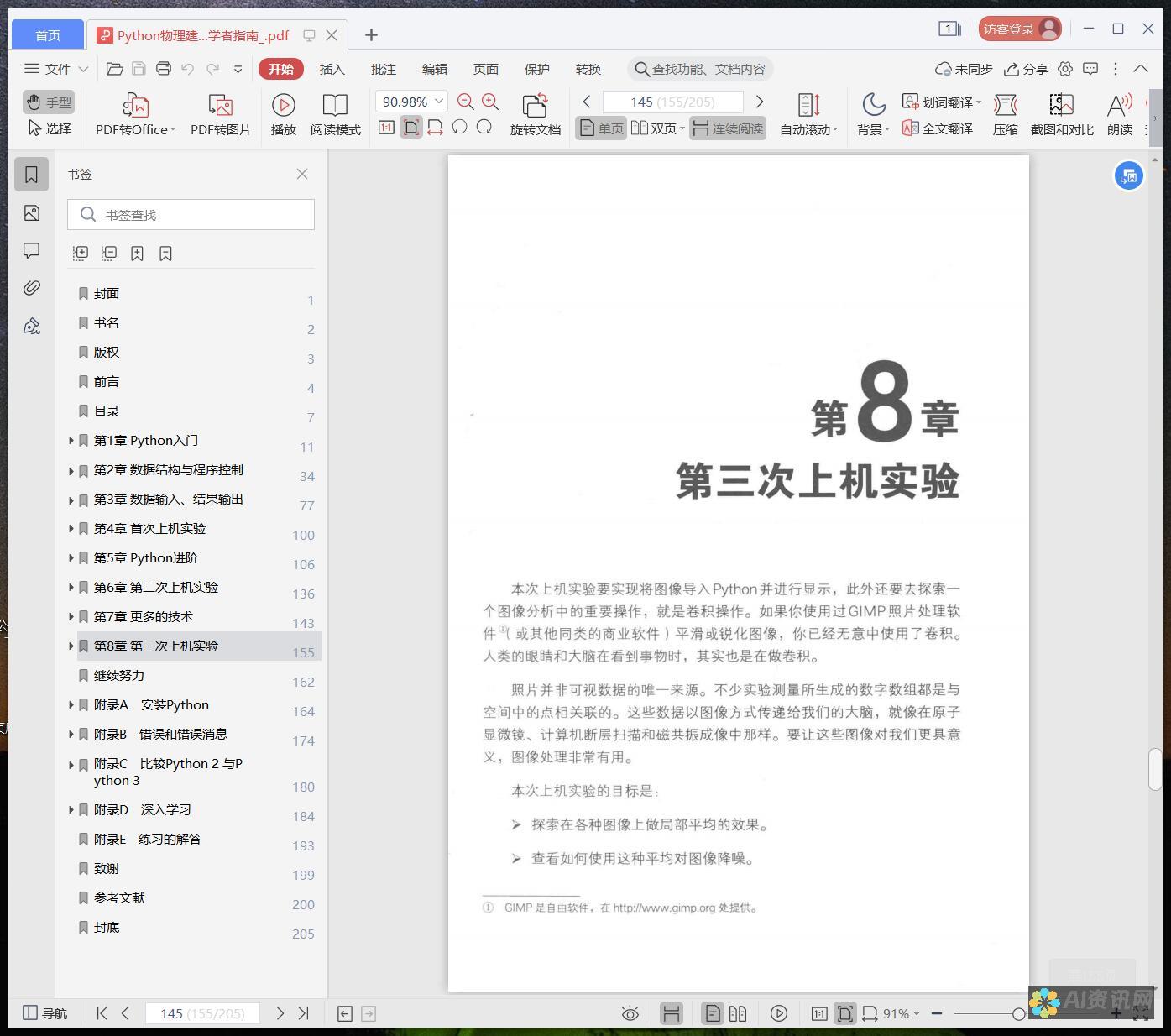Click 未同步 sync status button

pyautogui.click(x=964, y=69)
